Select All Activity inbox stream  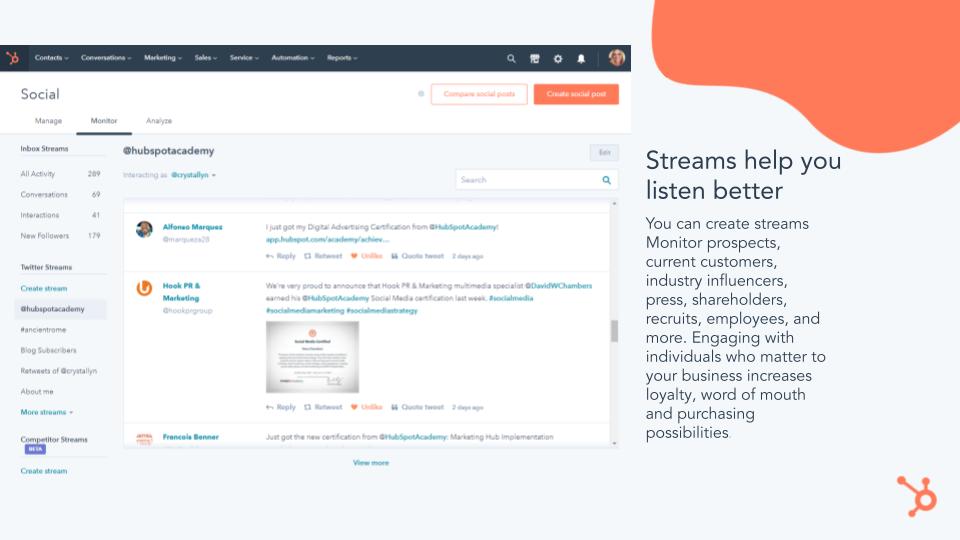click(x=61, y=174)
